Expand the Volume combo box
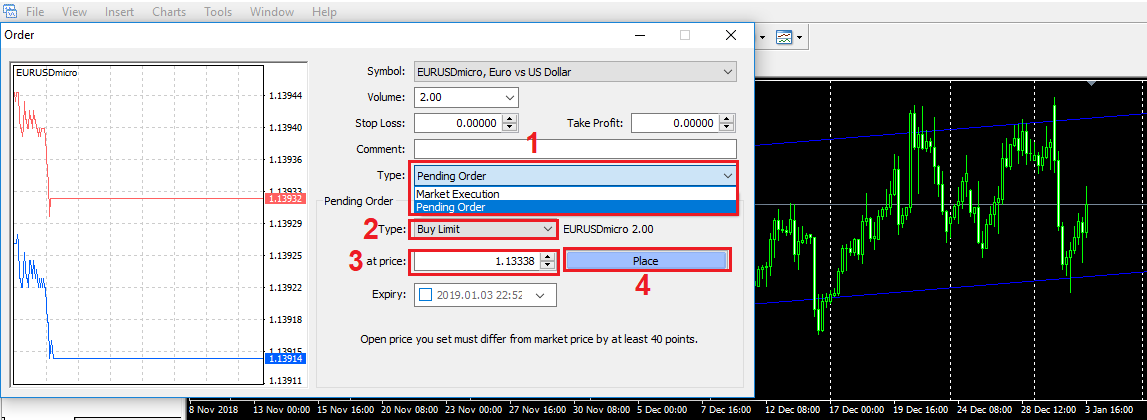Screen dimensions: 1147x420 (510, 98)
